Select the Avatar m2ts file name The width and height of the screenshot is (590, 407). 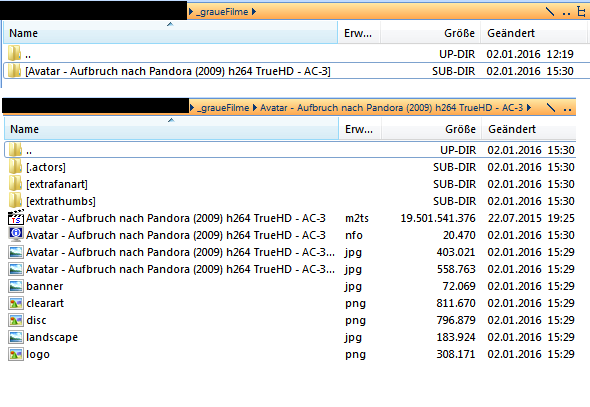[x=176, y=218]
